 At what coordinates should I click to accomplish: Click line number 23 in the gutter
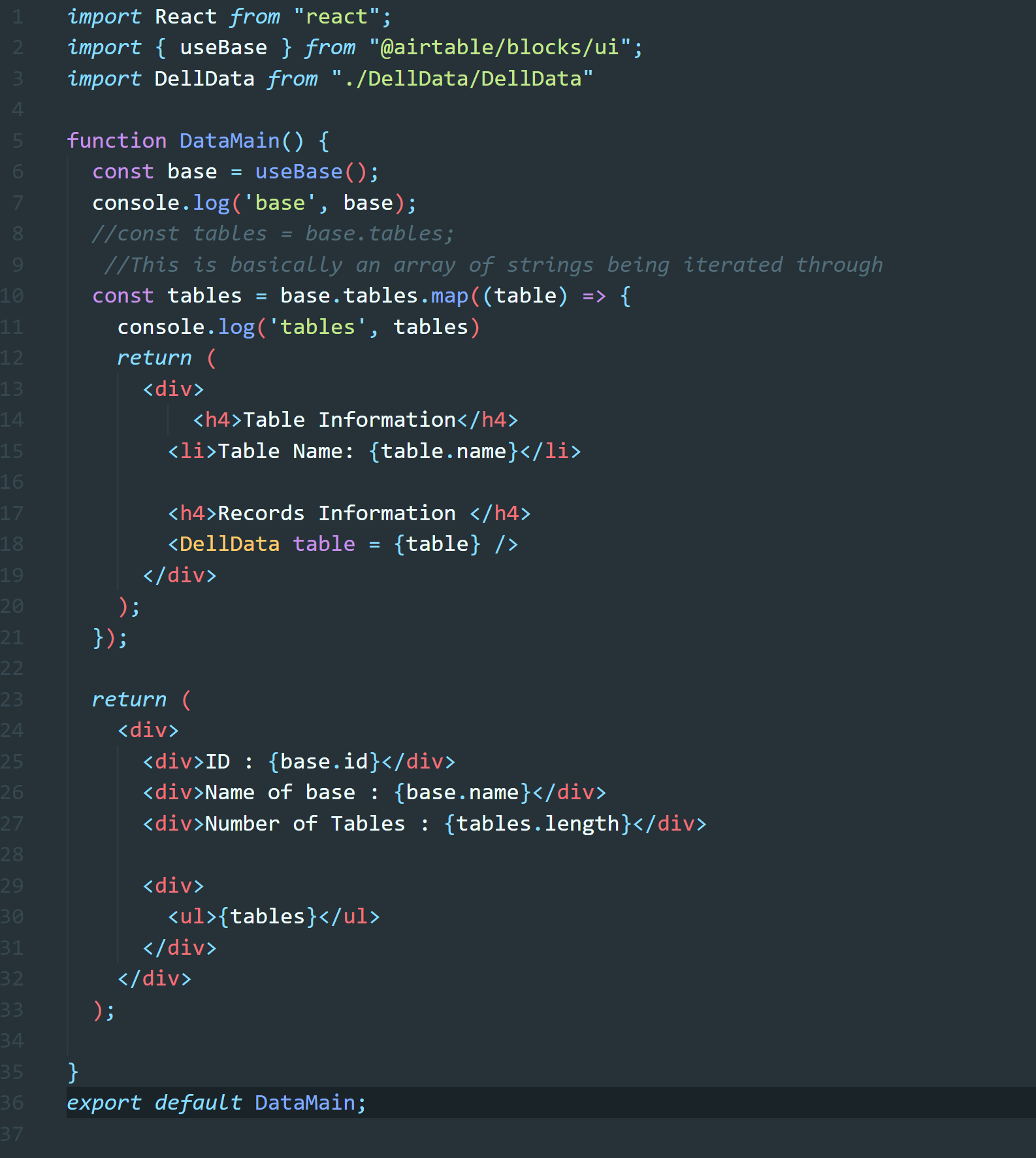pos(12,699)
